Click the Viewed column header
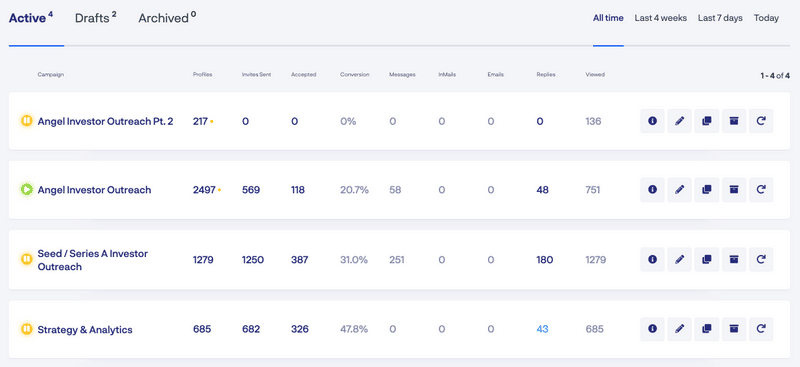This screenshot has height=367, width=800. click(595, 75)
